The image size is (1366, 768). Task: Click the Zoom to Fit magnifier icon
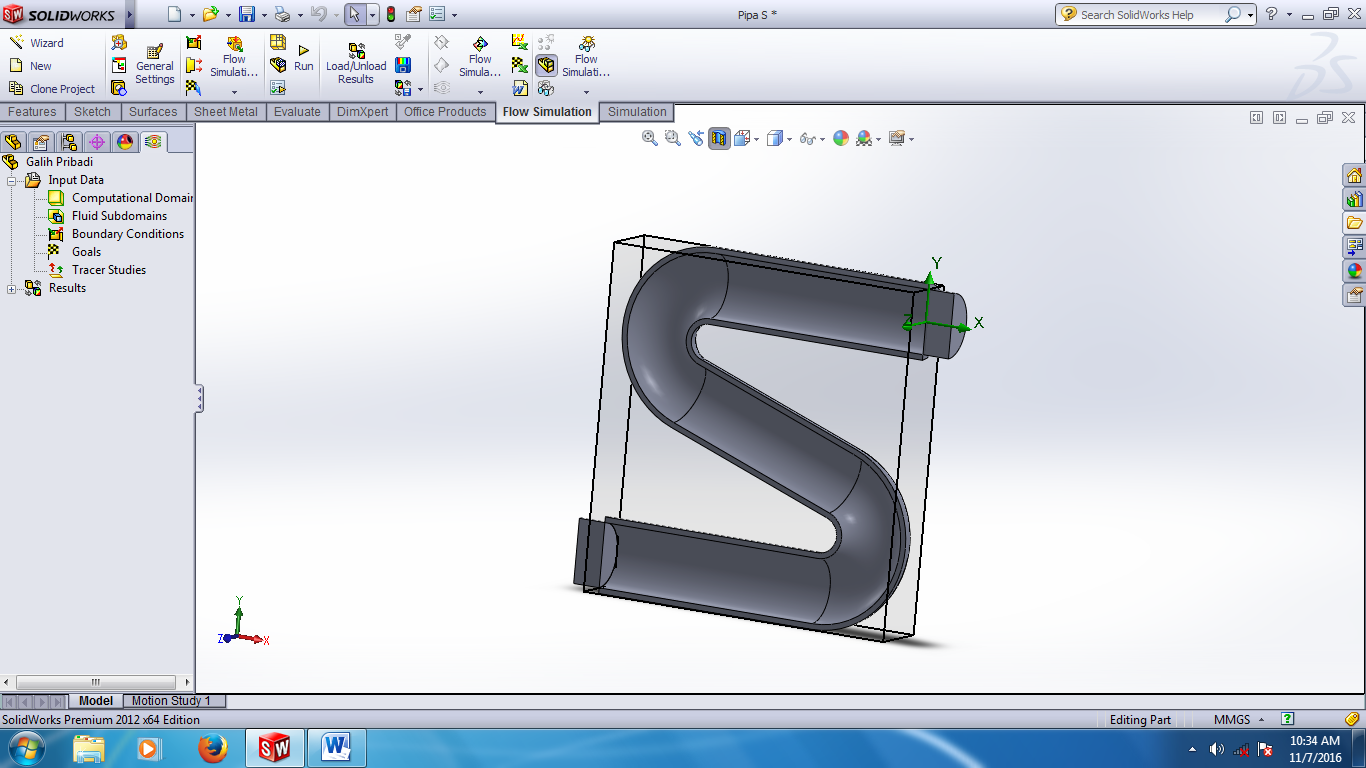(x=648, y=137)
